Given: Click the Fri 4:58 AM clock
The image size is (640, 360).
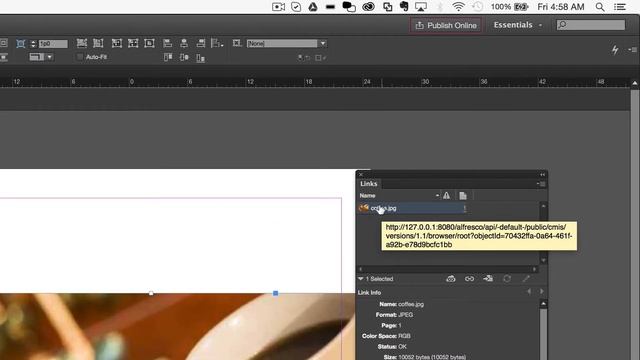Looking at the screenshot, I should pyautogui.click(x=561, y=7).
